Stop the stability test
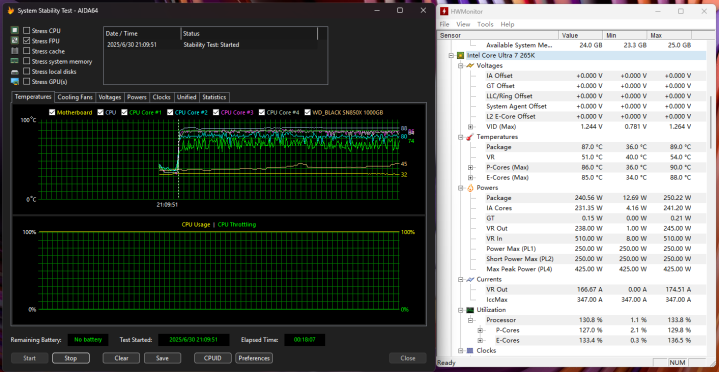The height and width of the screenshot is (372, 719). point(71,358)
